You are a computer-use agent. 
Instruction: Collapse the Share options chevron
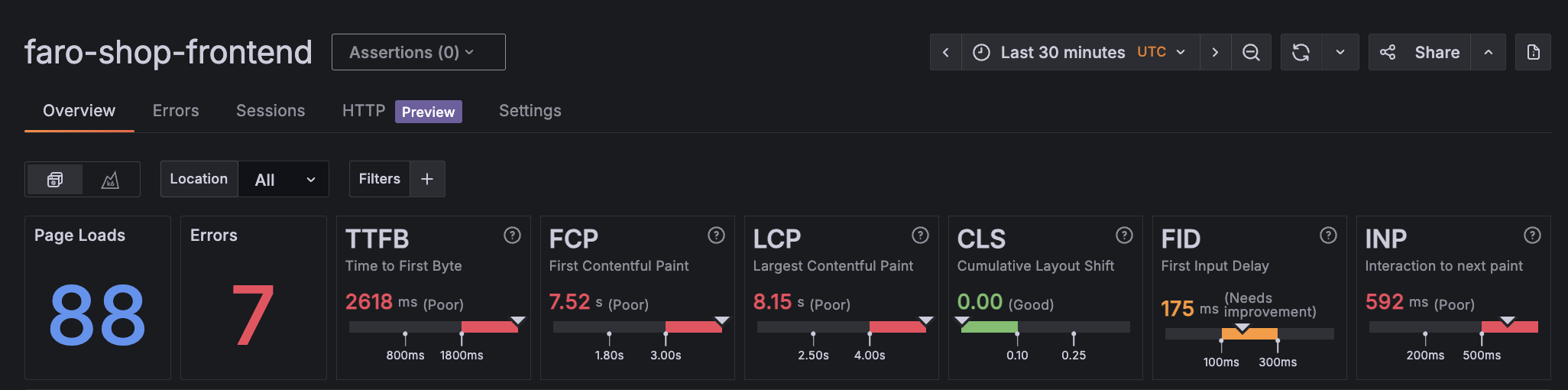[1488, 52]
